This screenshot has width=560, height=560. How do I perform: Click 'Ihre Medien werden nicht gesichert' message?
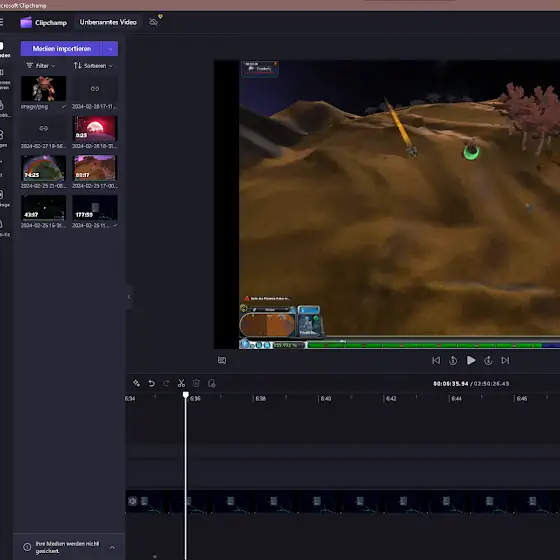point(67,547)
